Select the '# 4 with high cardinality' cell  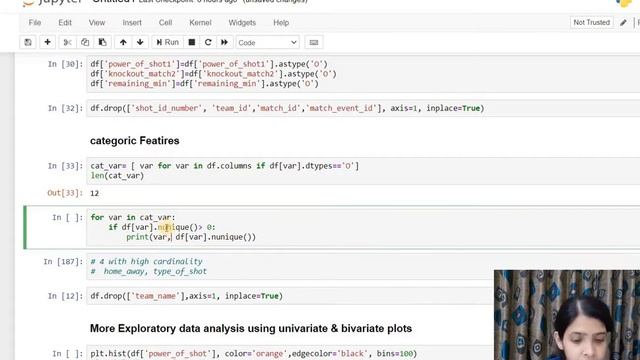tap(290, 266)
